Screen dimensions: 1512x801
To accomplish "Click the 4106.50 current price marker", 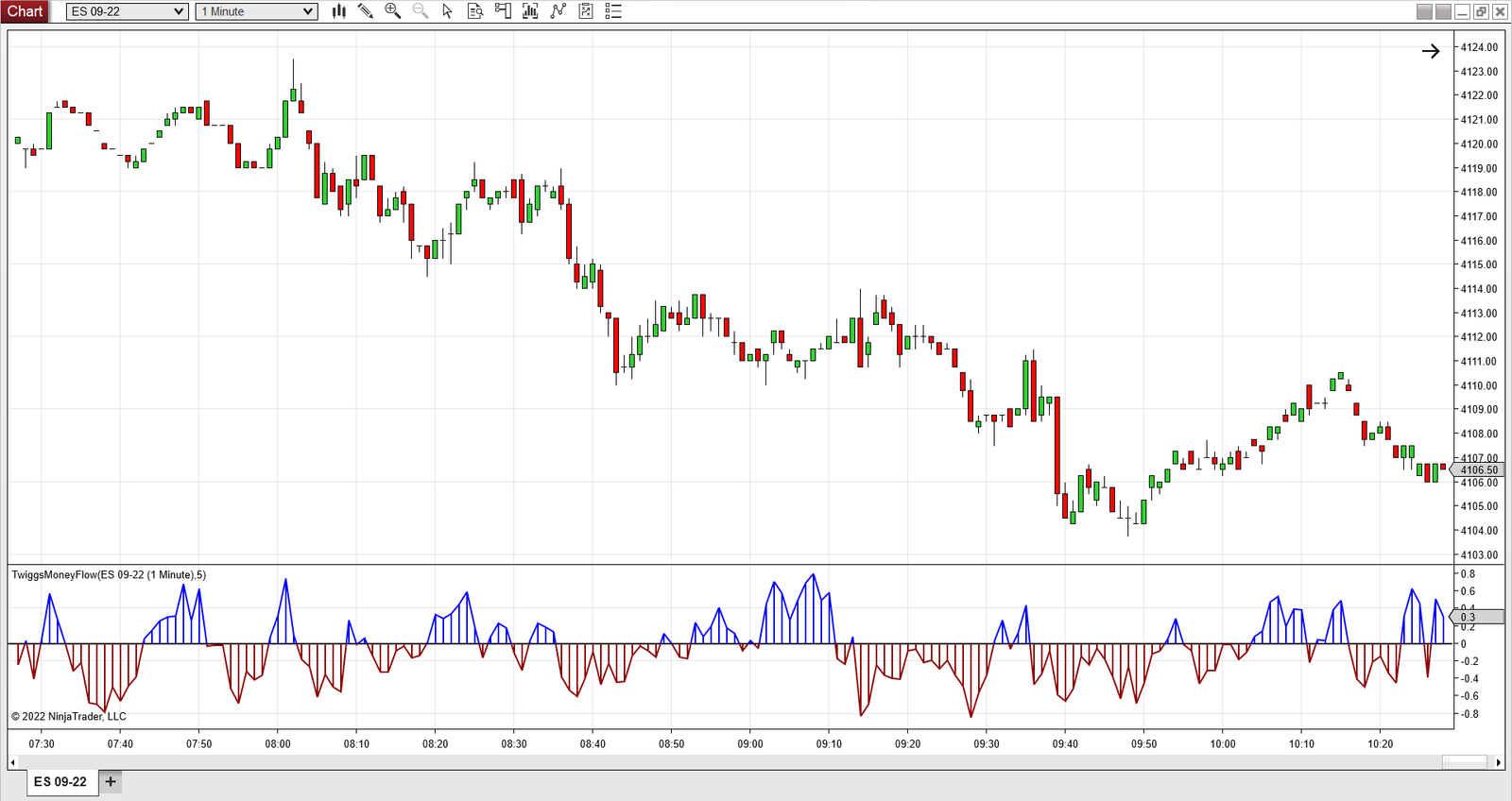I will 1478,469.
